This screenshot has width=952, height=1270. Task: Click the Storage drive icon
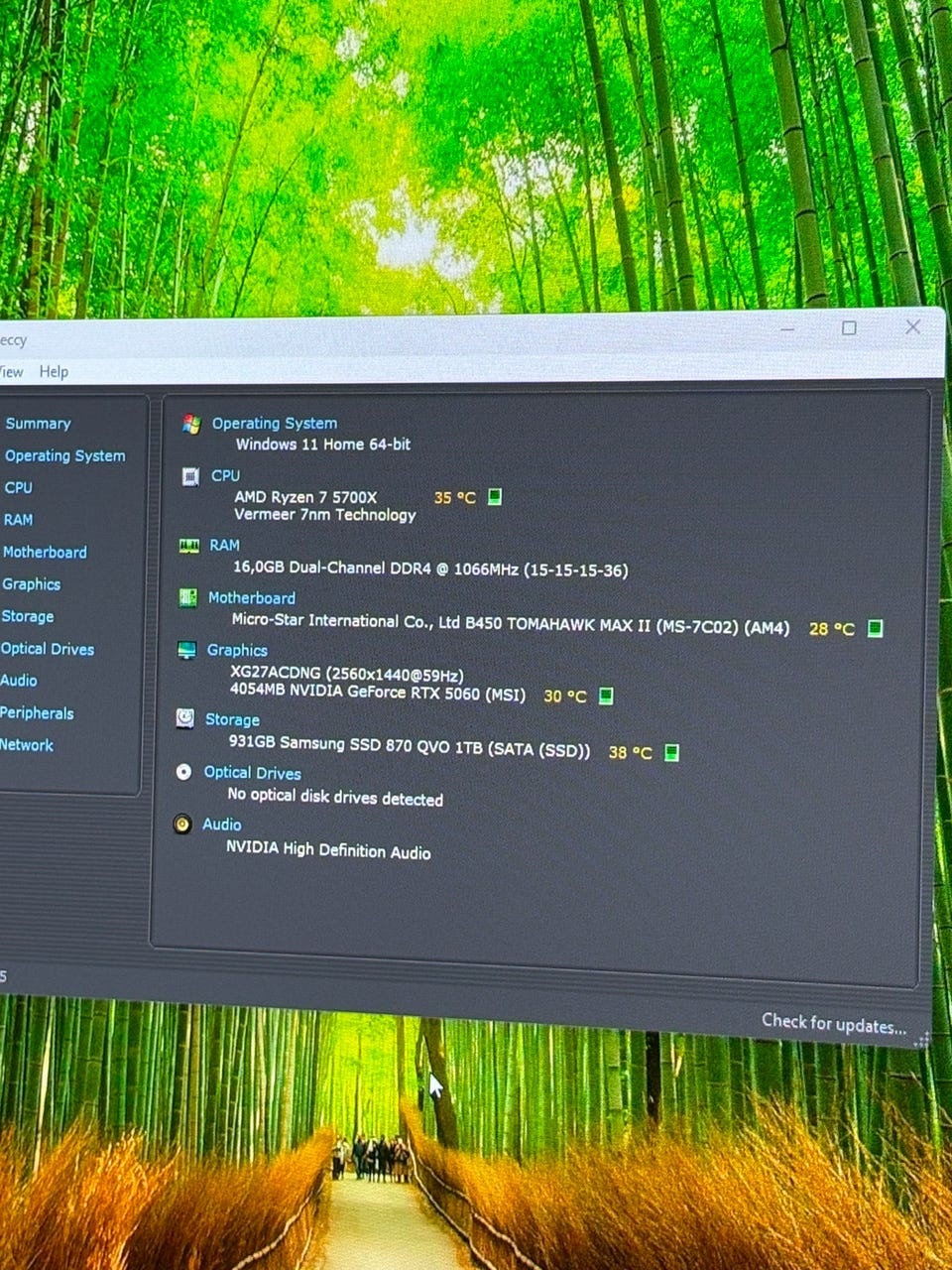(x=184, y=718)
